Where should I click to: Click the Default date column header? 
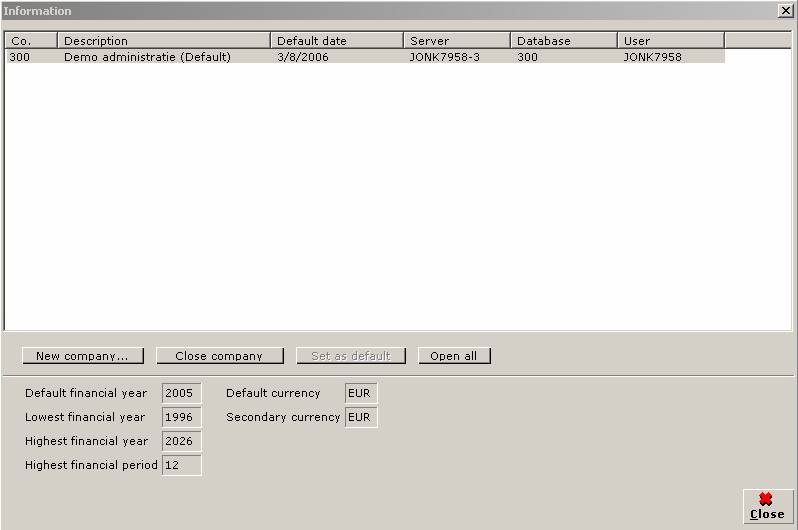tap(336, 41)
